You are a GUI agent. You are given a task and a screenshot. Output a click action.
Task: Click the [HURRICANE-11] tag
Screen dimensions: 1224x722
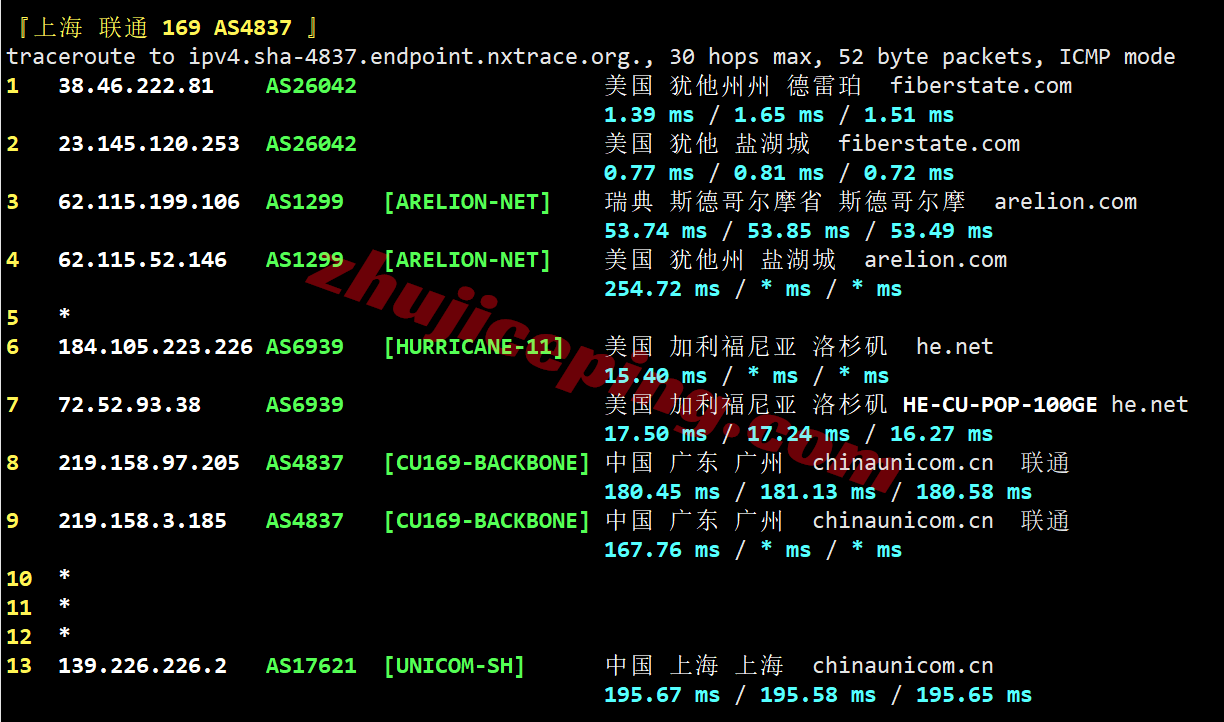pyautogui.click(x=474, y=347)
